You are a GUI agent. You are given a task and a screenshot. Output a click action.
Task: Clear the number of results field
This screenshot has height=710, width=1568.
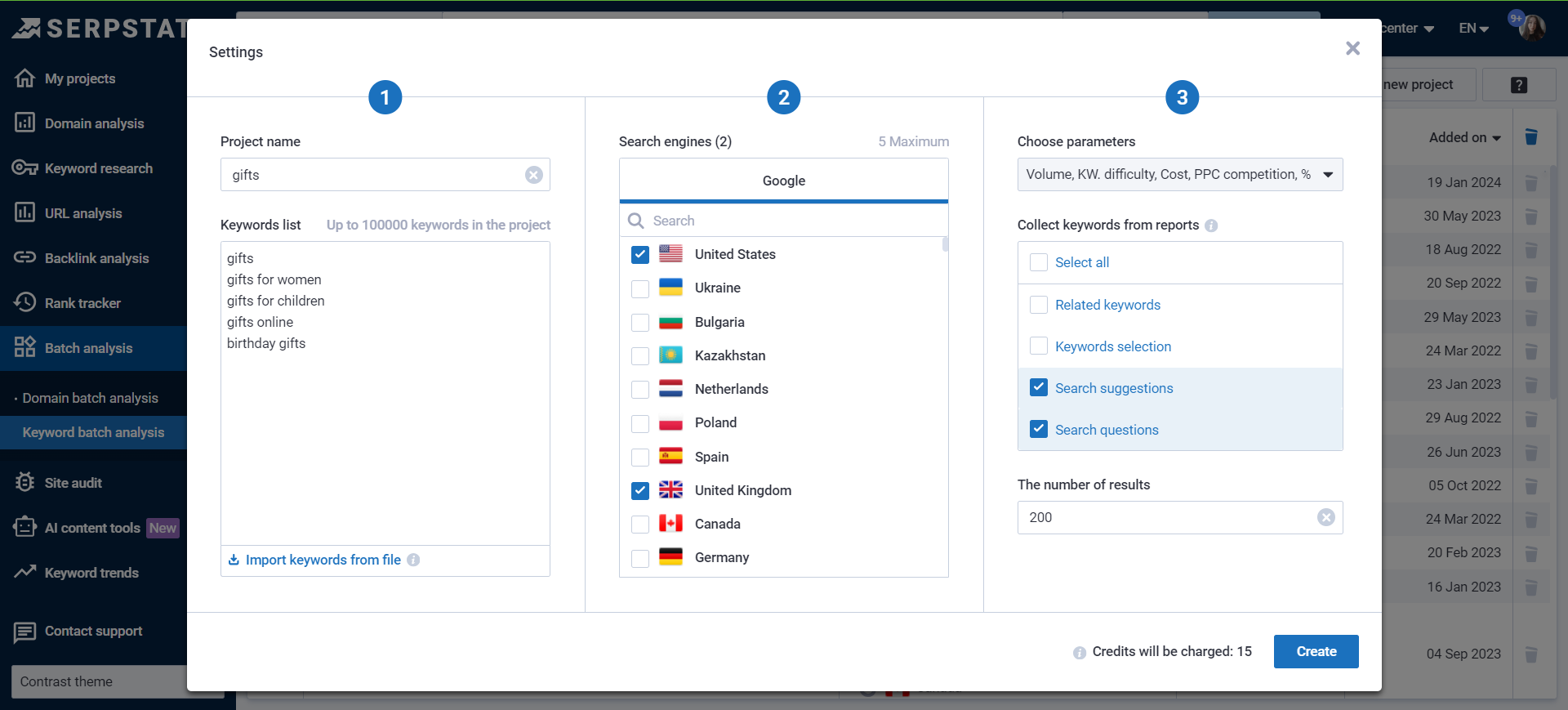1326,517
